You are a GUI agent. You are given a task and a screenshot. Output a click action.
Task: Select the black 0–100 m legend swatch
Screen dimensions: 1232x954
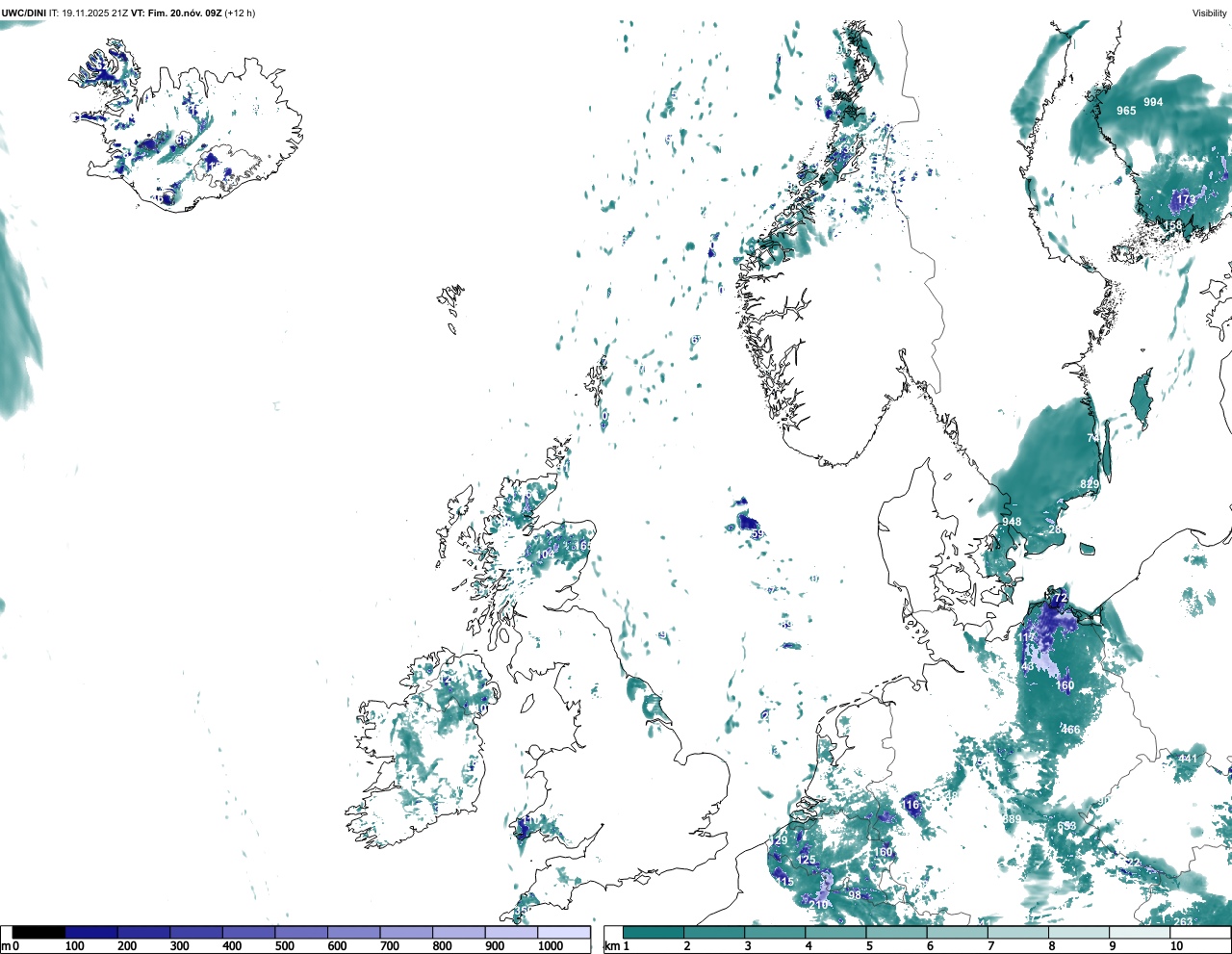tap(38, 933)
